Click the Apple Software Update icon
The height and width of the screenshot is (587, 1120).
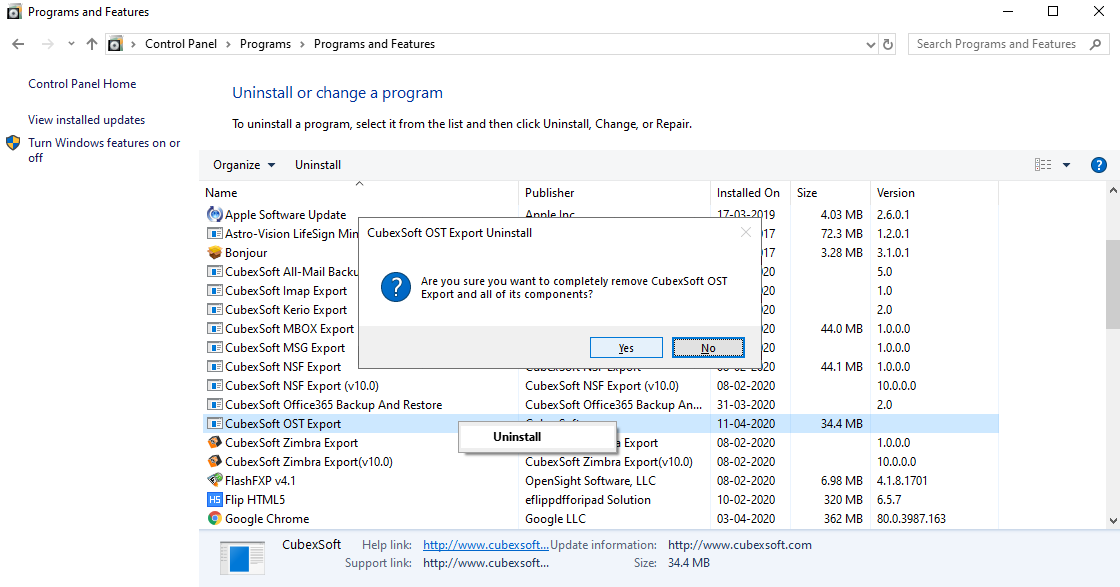214,214
